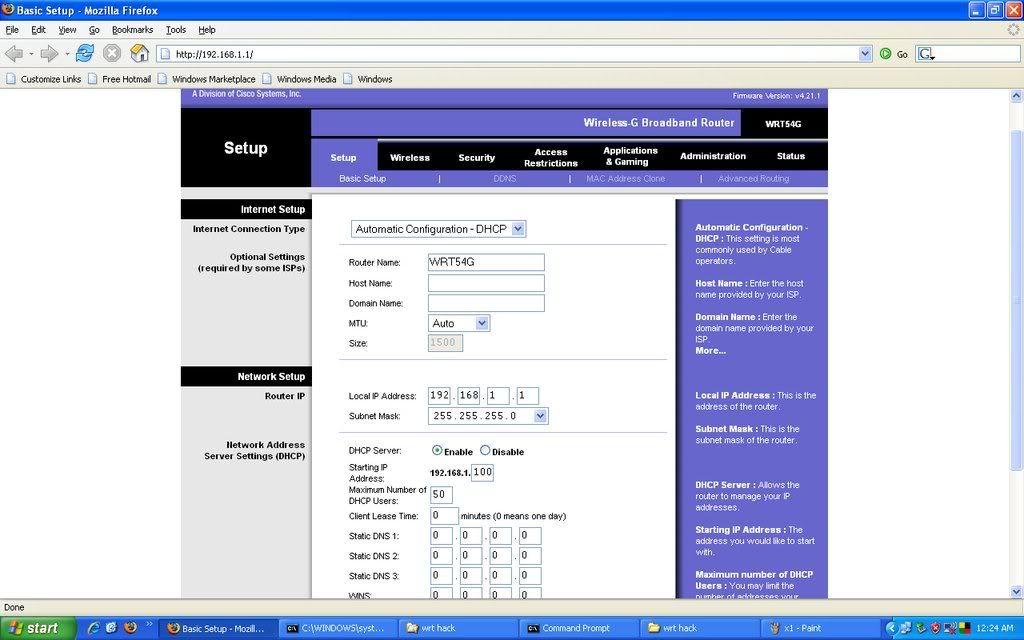Go to Home with the house icon
The image size is (1024, 640).
(140, 53)
